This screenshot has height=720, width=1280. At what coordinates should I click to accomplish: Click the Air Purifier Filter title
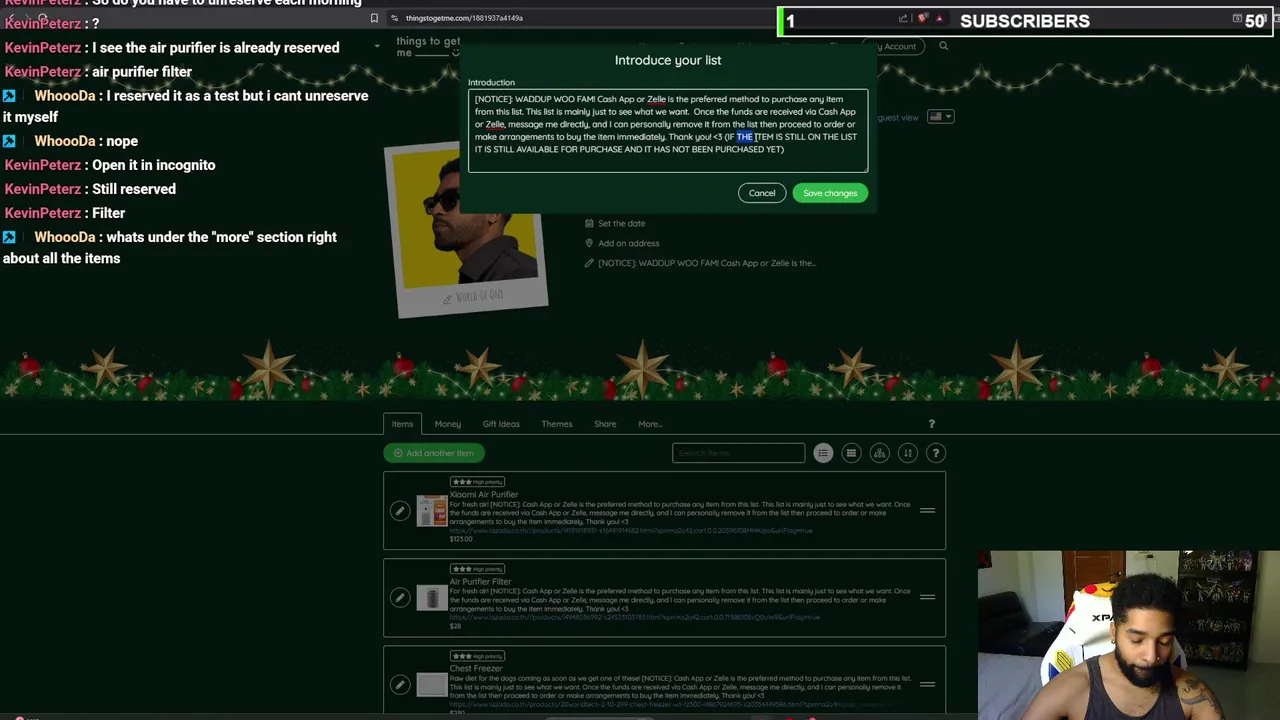click(480, 582)
